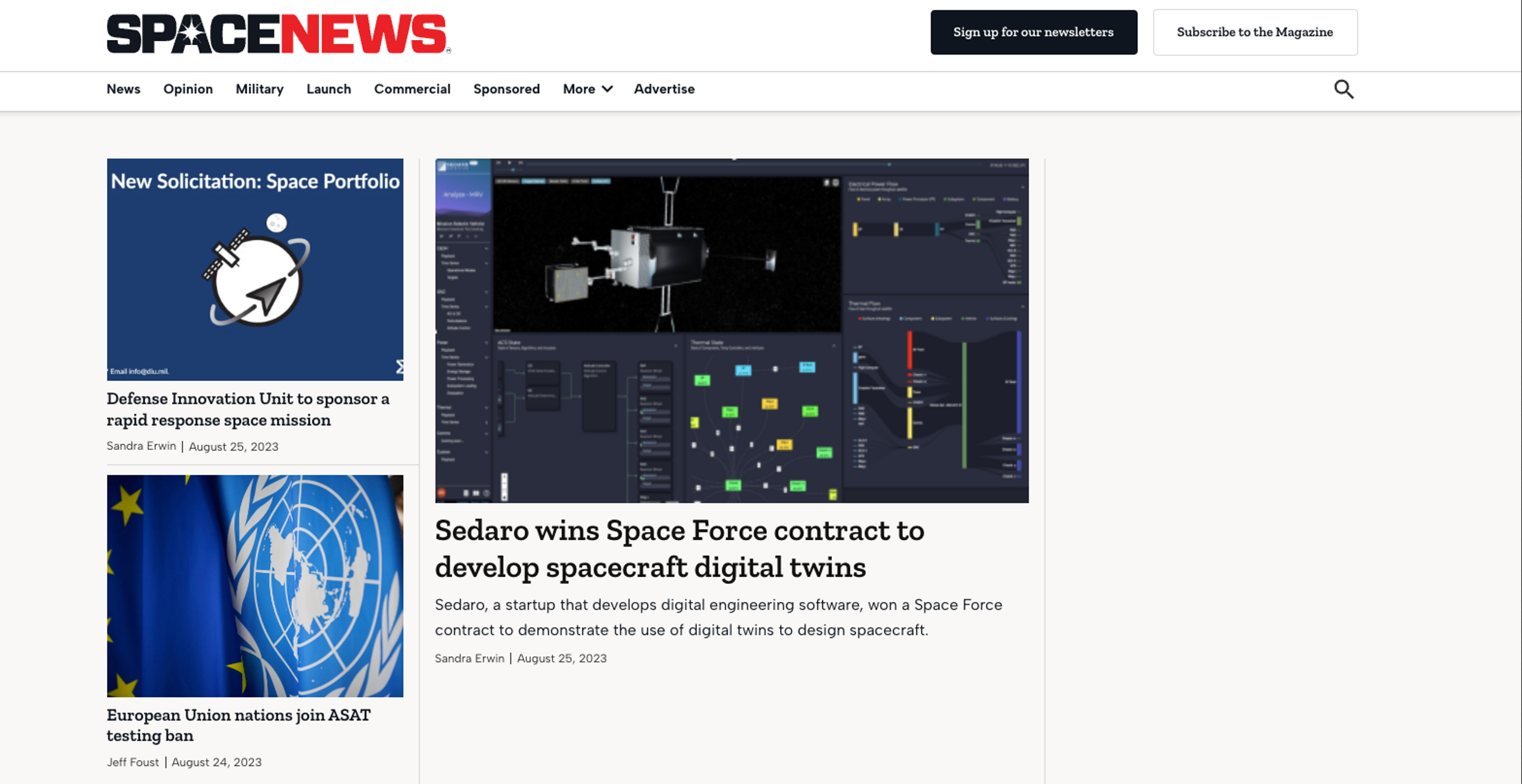Go to the Opinion section

(188, 89)
